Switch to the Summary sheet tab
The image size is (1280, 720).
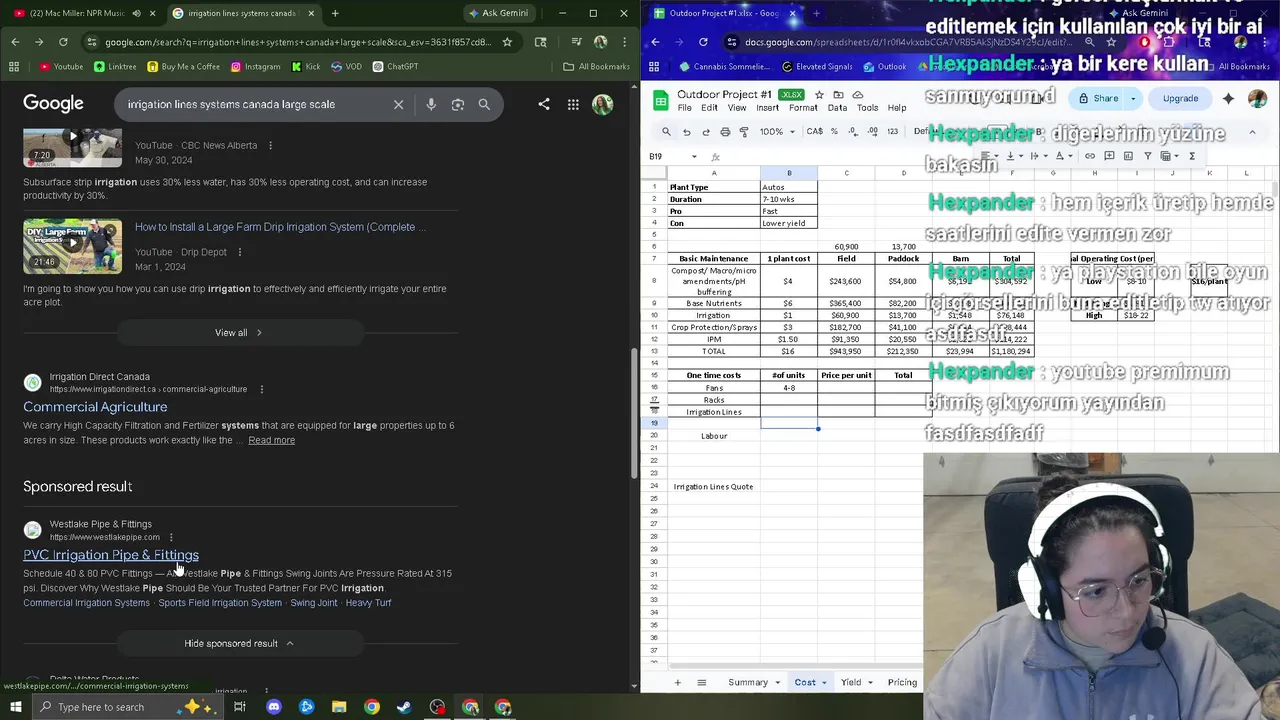pyautogui.click(x=748, y=682)
